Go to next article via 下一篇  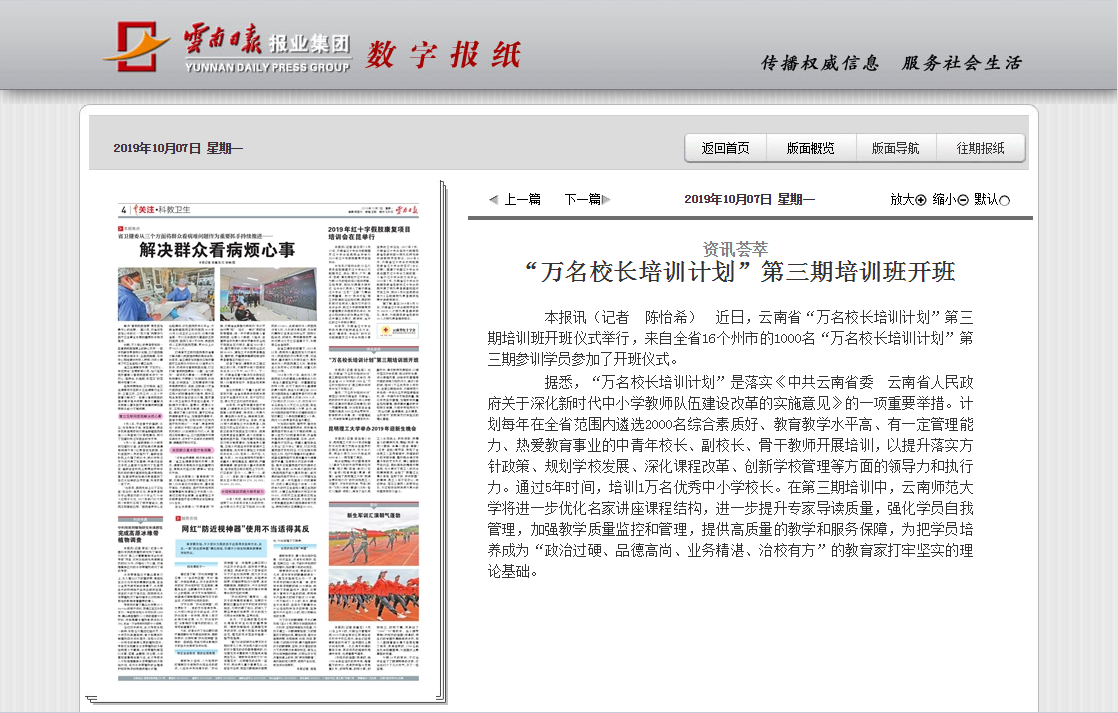pyautogui.click(x=582, y=199)
